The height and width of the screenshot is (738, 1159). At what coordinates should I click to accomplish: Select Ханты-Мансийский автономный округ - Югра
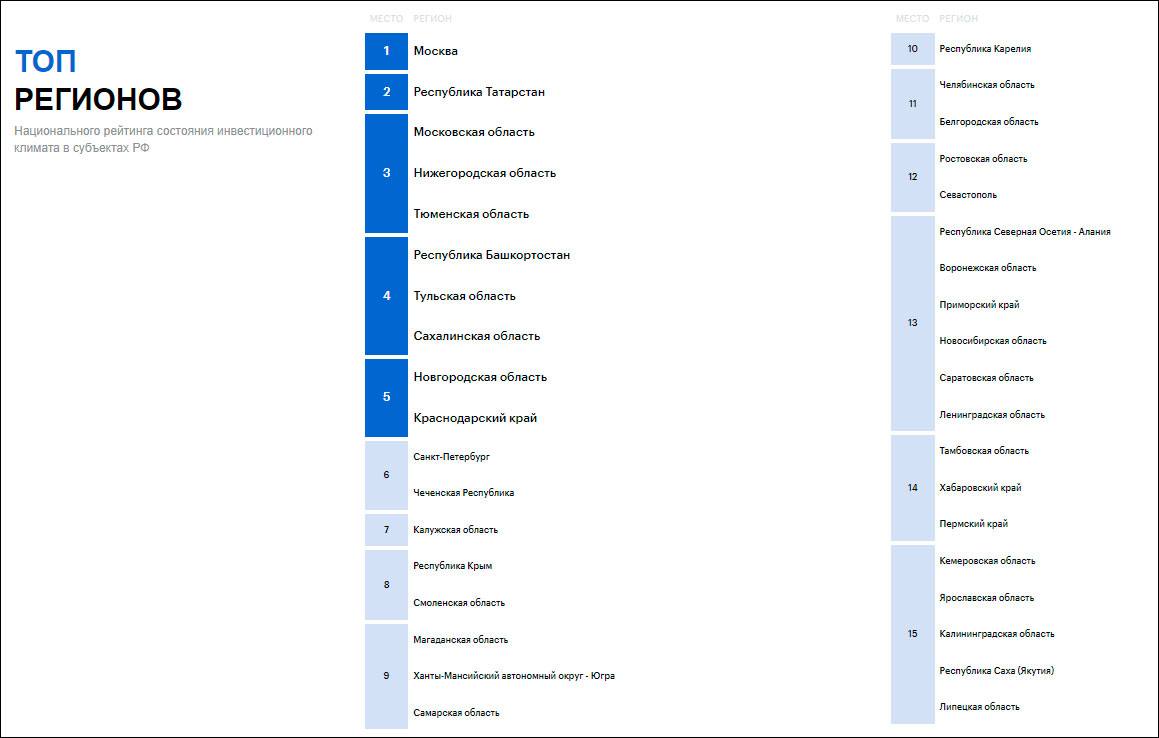pos(513,676)
